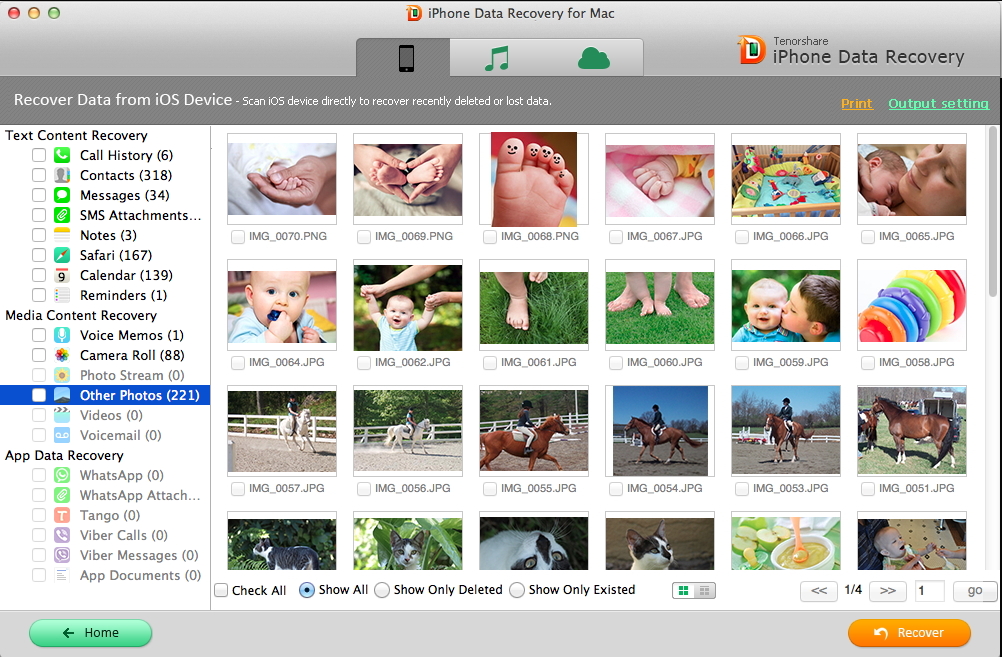
Task: Select the Show Only Deleted radio button
Action: click(x=381, y=590)
